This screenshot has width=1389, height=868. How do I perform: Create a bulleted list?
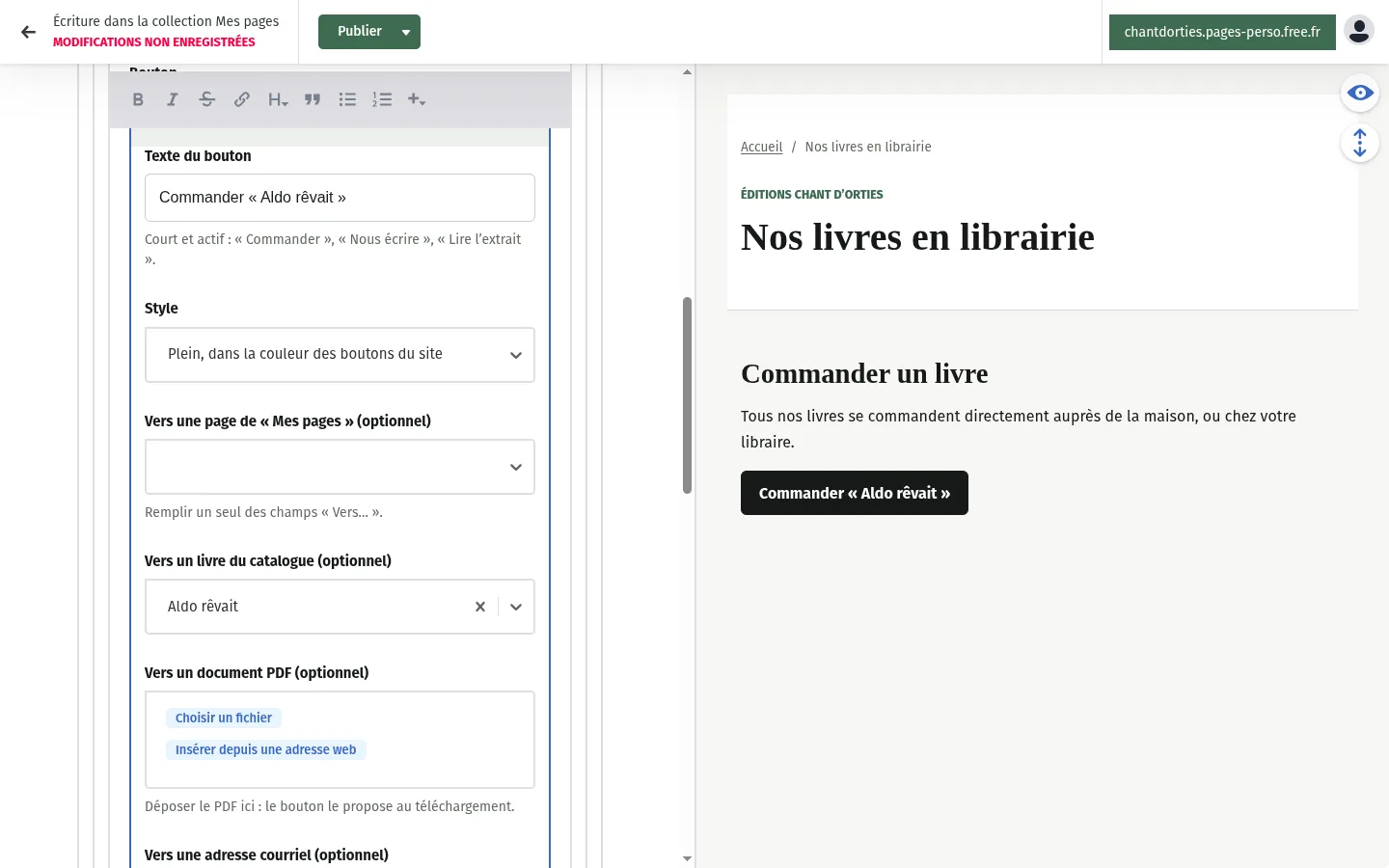click(347, 99)
